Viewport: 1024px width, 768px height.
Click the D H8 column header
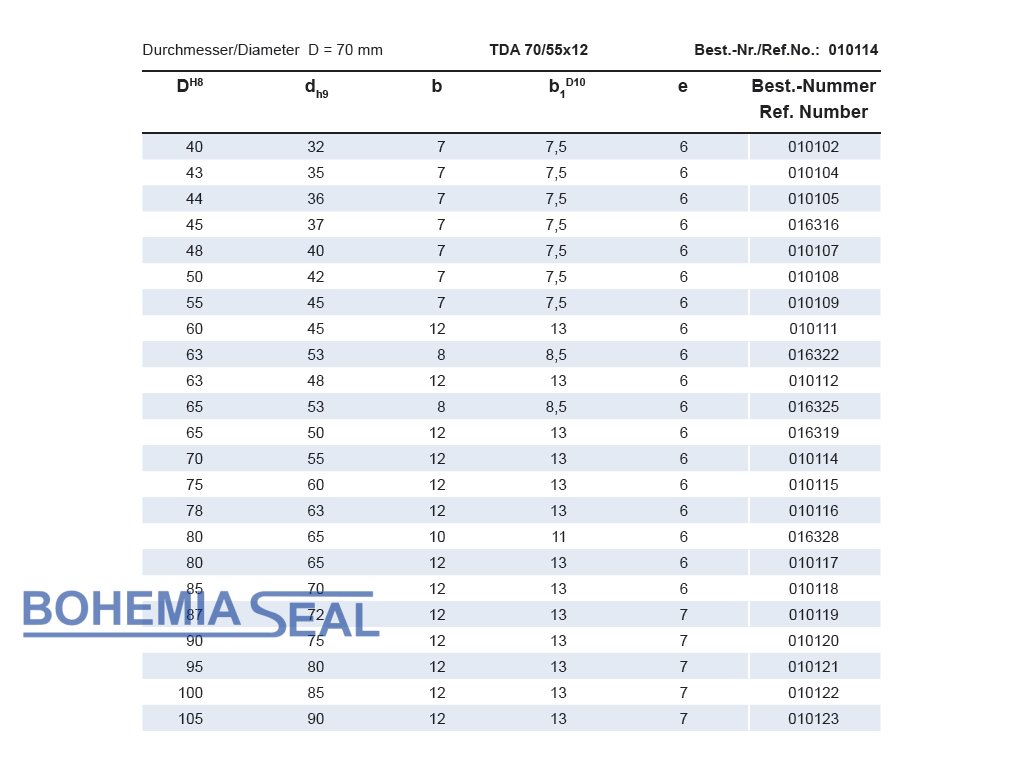point(190,86)
